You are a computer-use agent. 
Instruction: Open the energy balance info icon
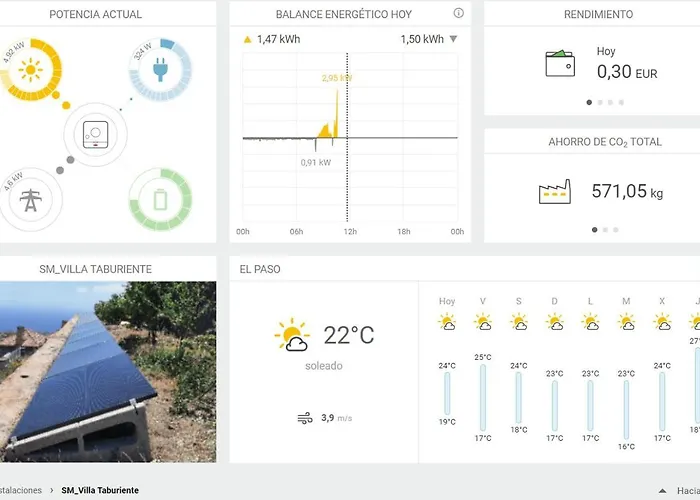point(458,14)
